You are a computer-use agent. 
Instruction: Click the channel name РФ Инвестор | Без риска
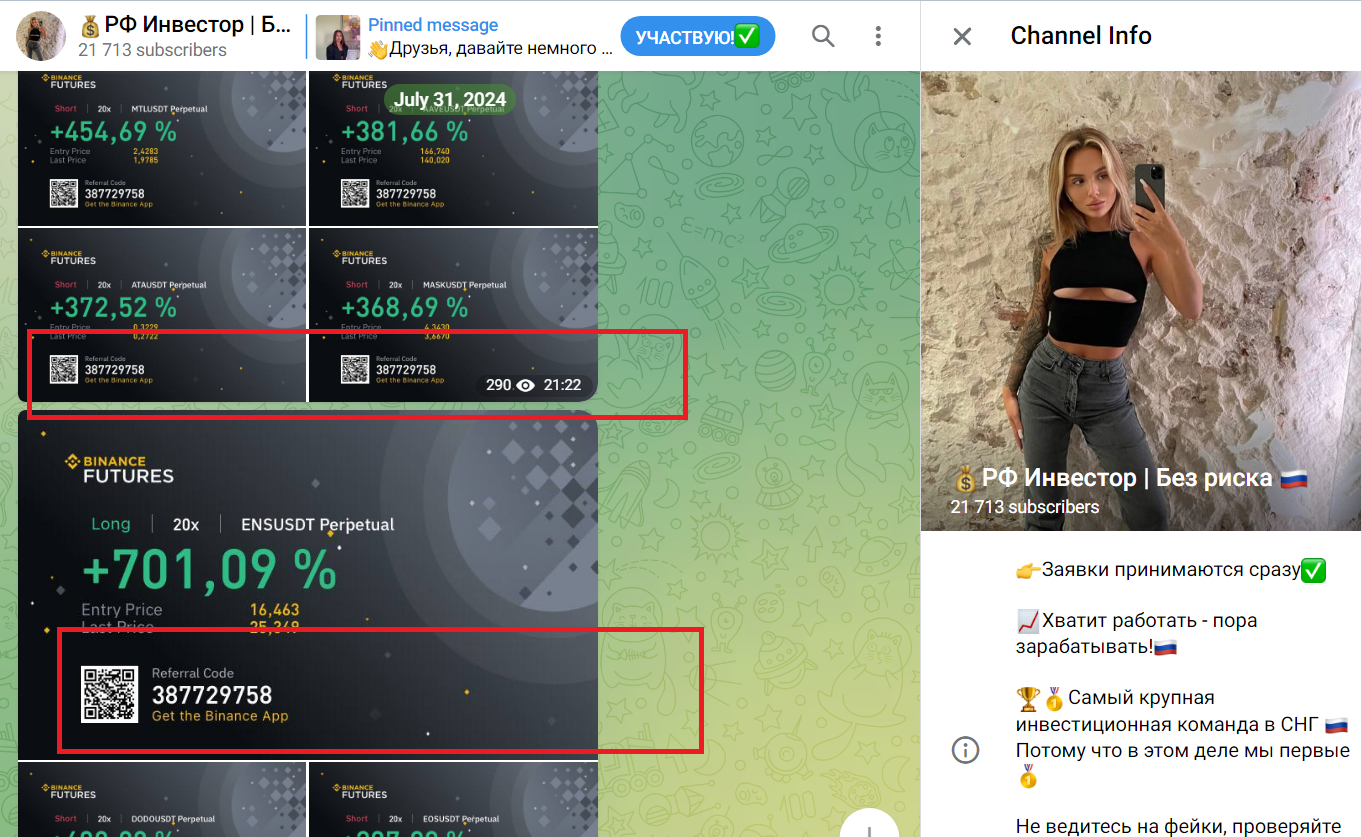point(1129,478)
